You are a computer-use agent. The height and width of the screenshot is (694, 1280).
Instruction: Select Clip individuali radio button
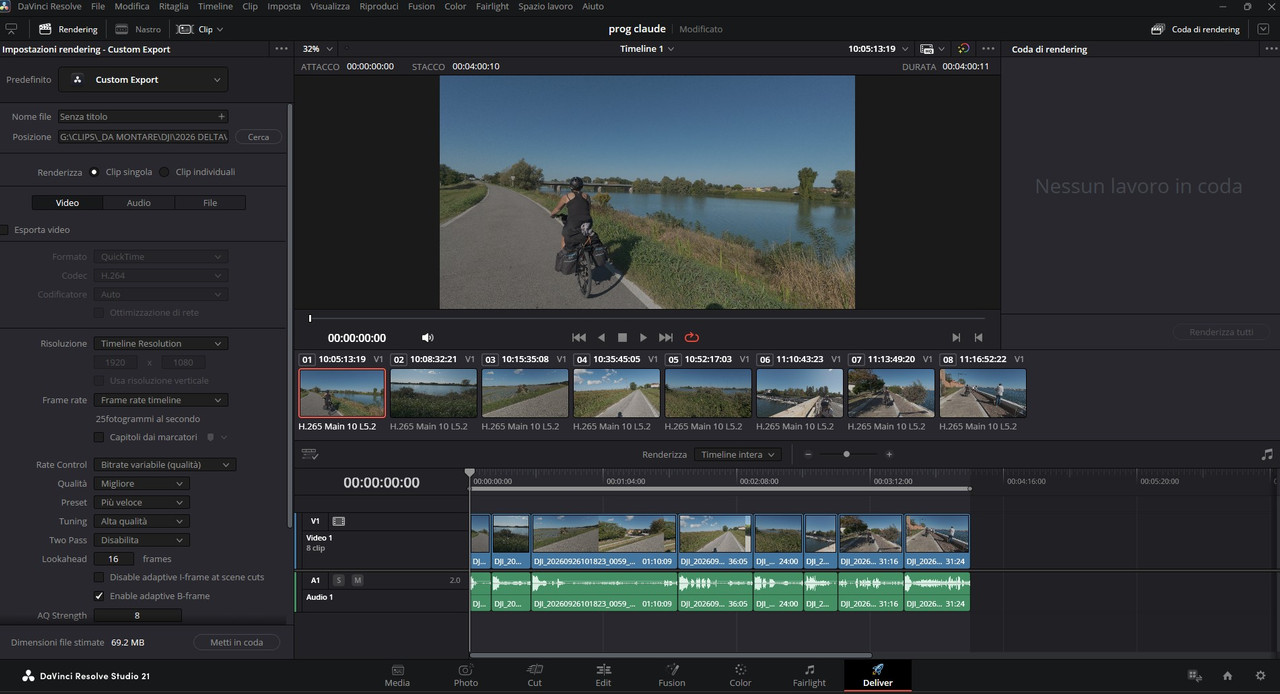(165, 172)
